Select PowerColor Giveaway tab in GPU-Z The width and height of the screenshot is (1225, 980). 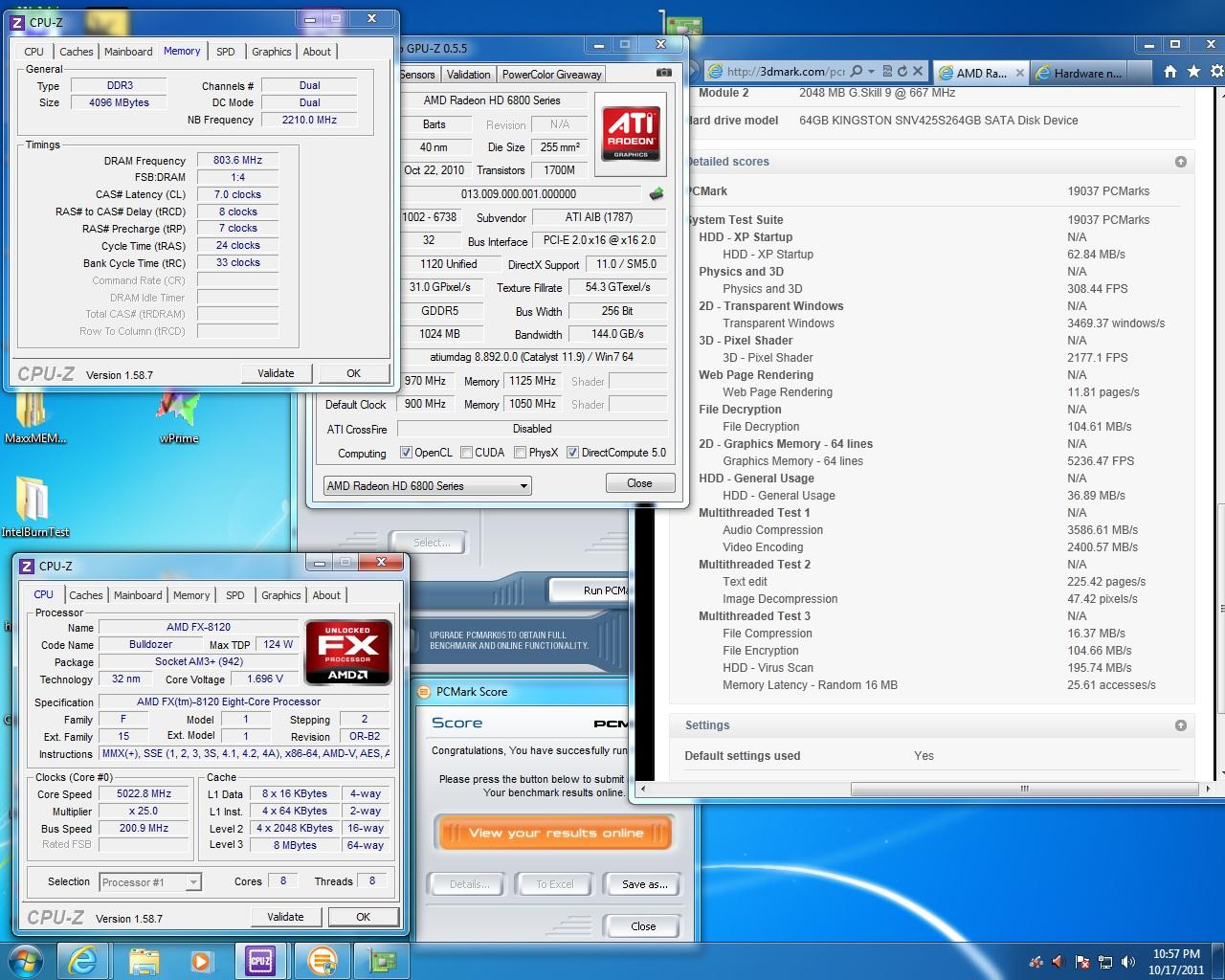point(552,74)
